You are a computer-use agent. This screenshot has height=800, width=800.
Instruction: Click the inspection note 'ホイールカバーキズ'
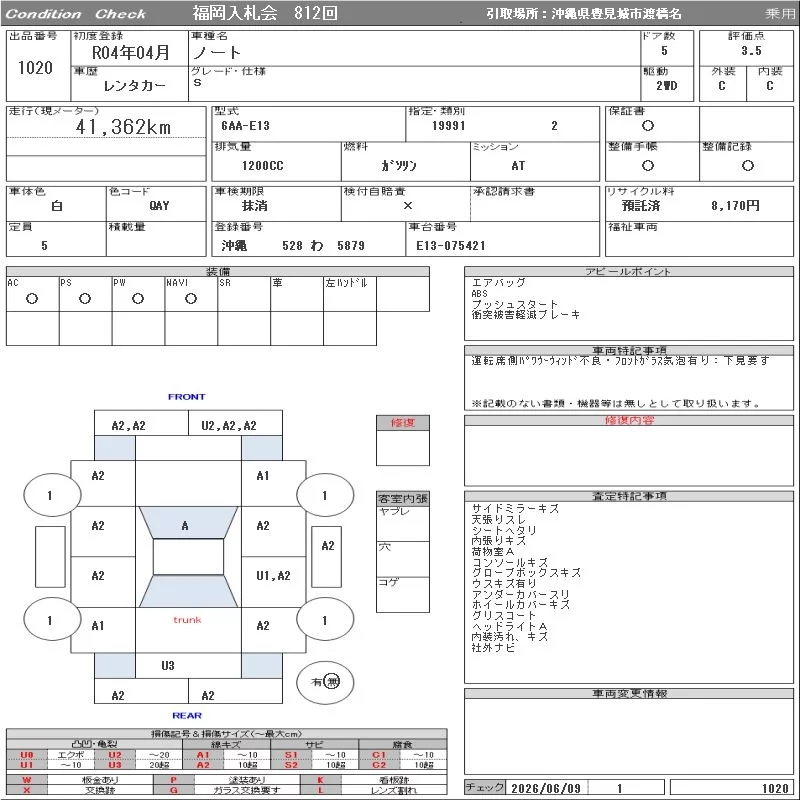tap(520, 605)
